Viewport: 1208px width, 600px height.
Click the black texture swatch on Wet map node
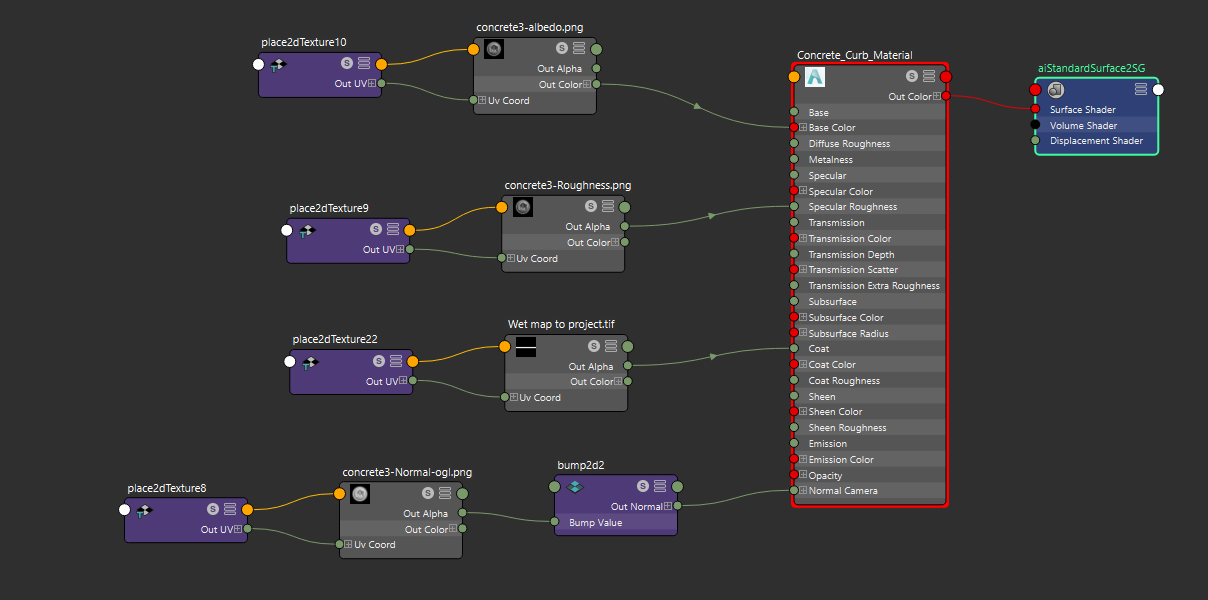[526, 346]
